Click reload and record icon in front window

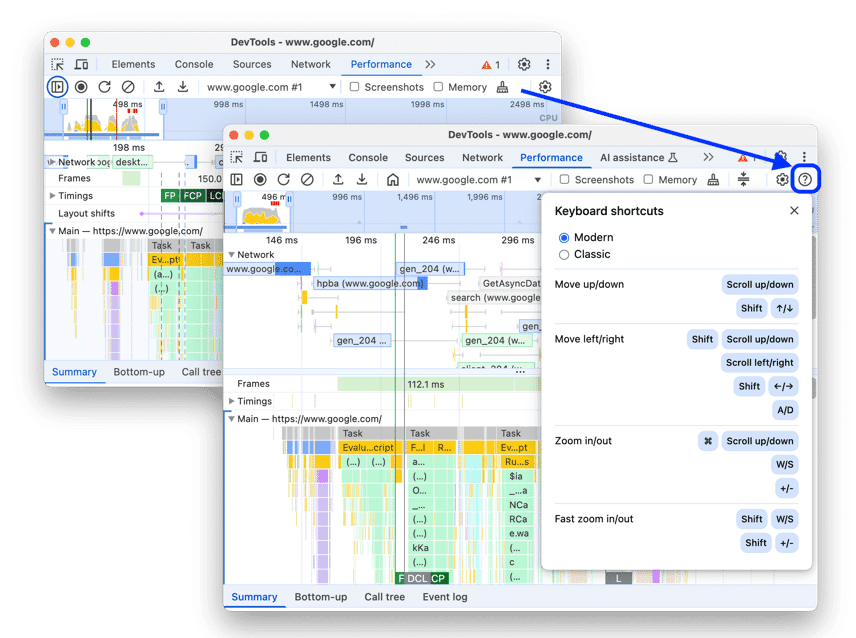point(283,180)
